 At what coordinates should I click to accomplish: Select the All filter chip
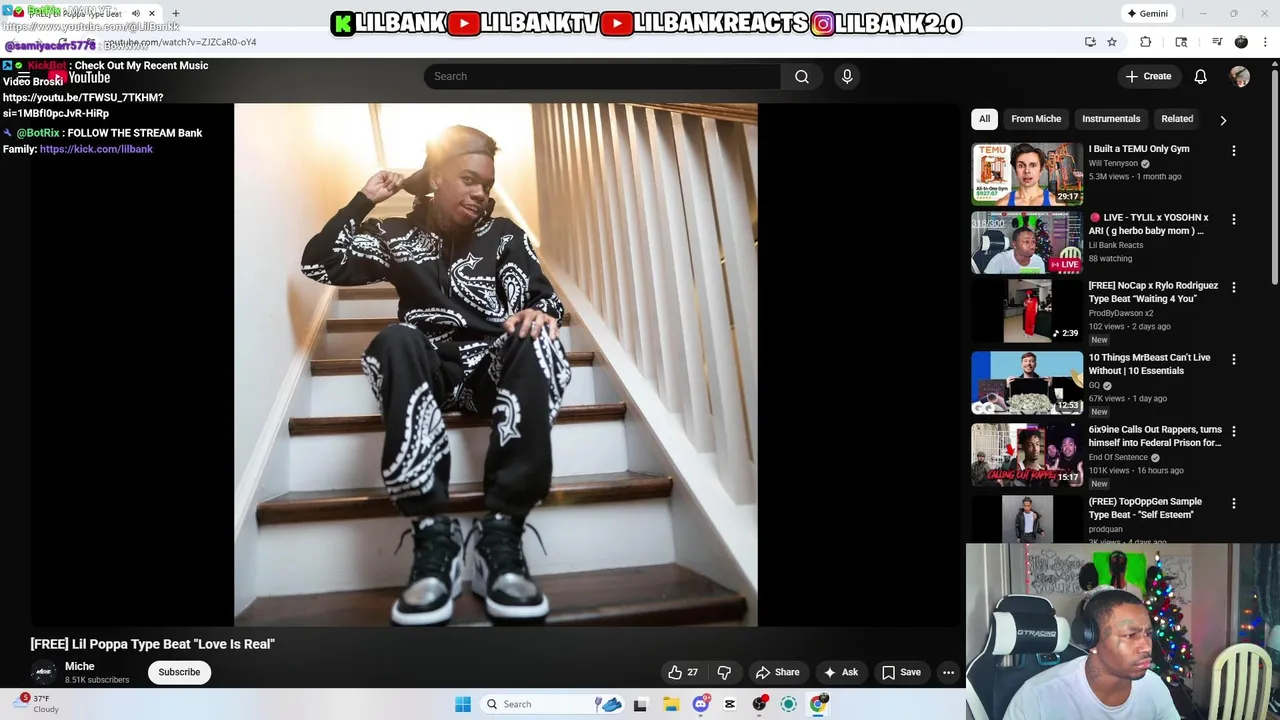click(x=984, y=119)
